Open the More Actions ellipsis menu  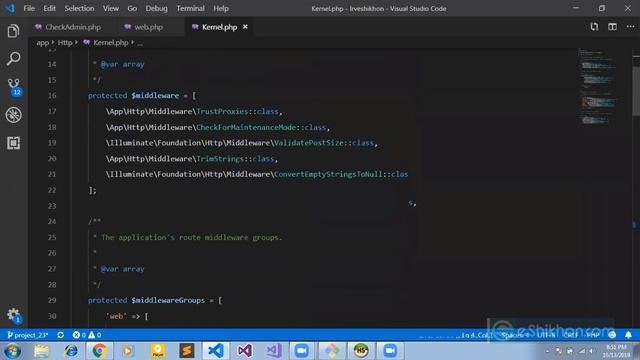click(x=630, y=27)
